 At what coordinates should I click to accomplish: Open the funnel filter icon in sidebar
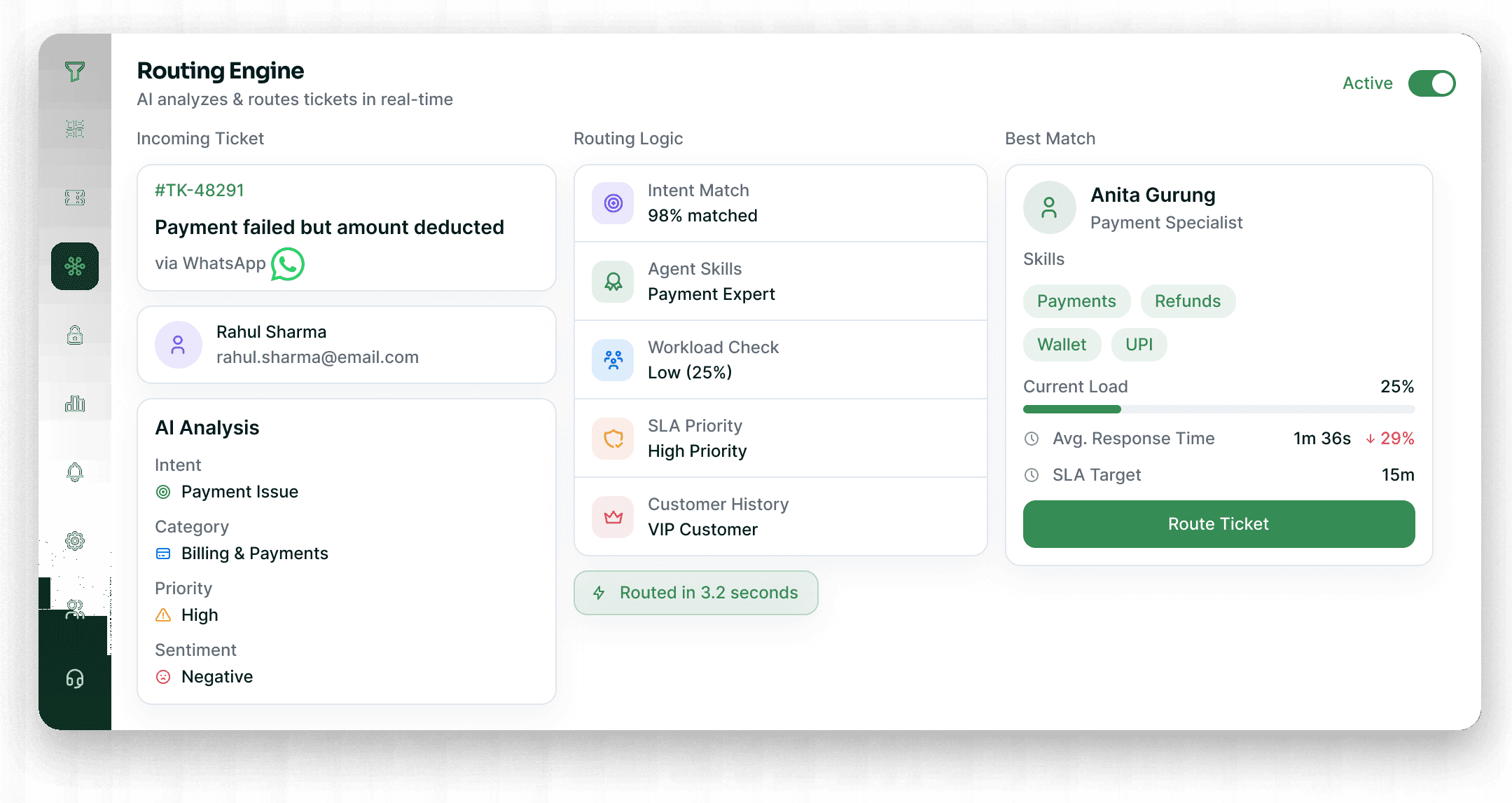[75, 71]
